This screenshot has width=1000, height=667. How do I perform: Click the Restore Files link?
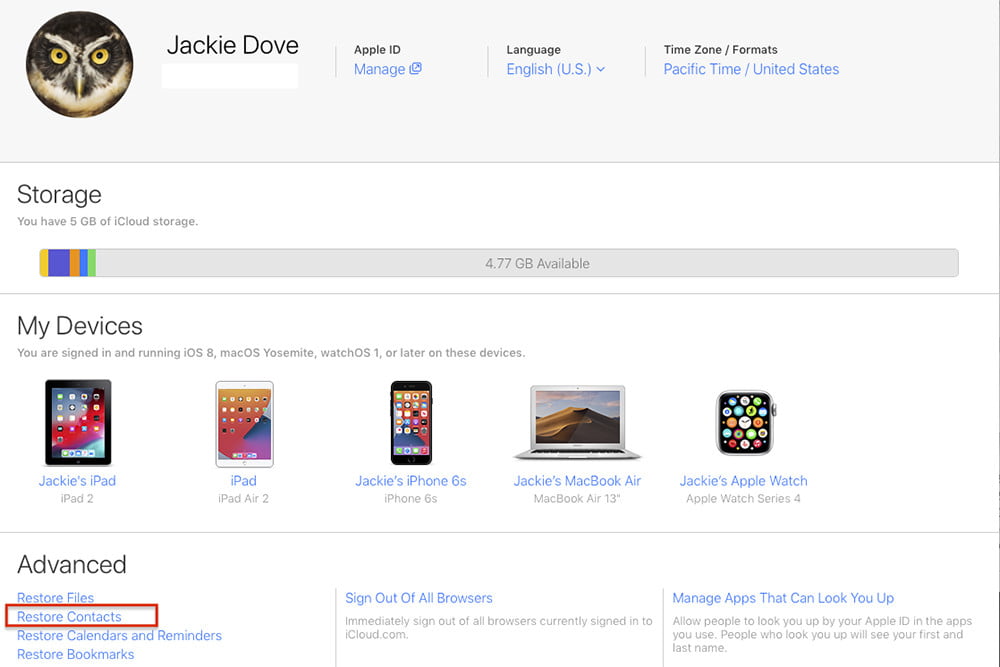[55, 598]
